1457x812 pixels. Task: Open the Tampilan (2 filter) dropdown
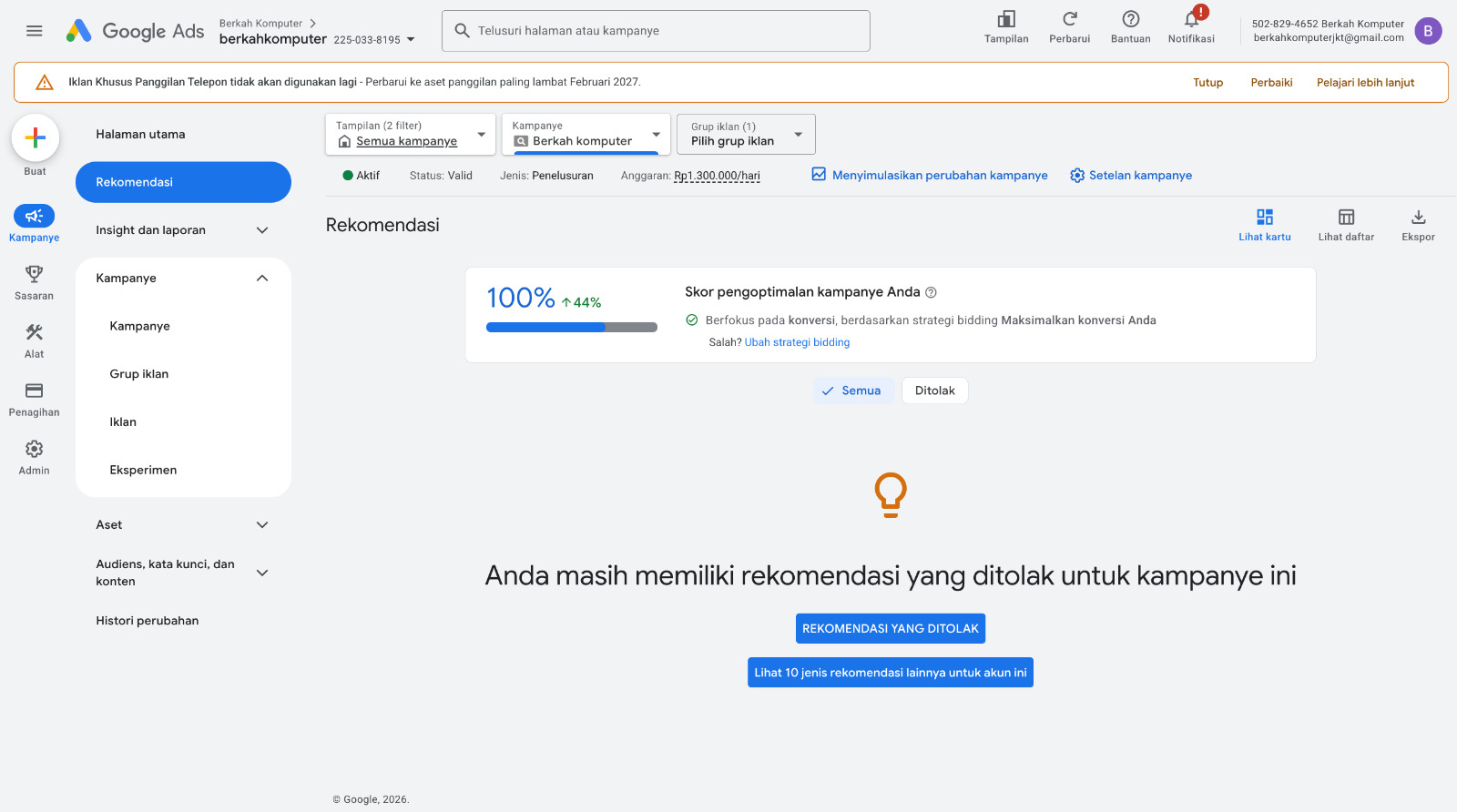point(411,134)
